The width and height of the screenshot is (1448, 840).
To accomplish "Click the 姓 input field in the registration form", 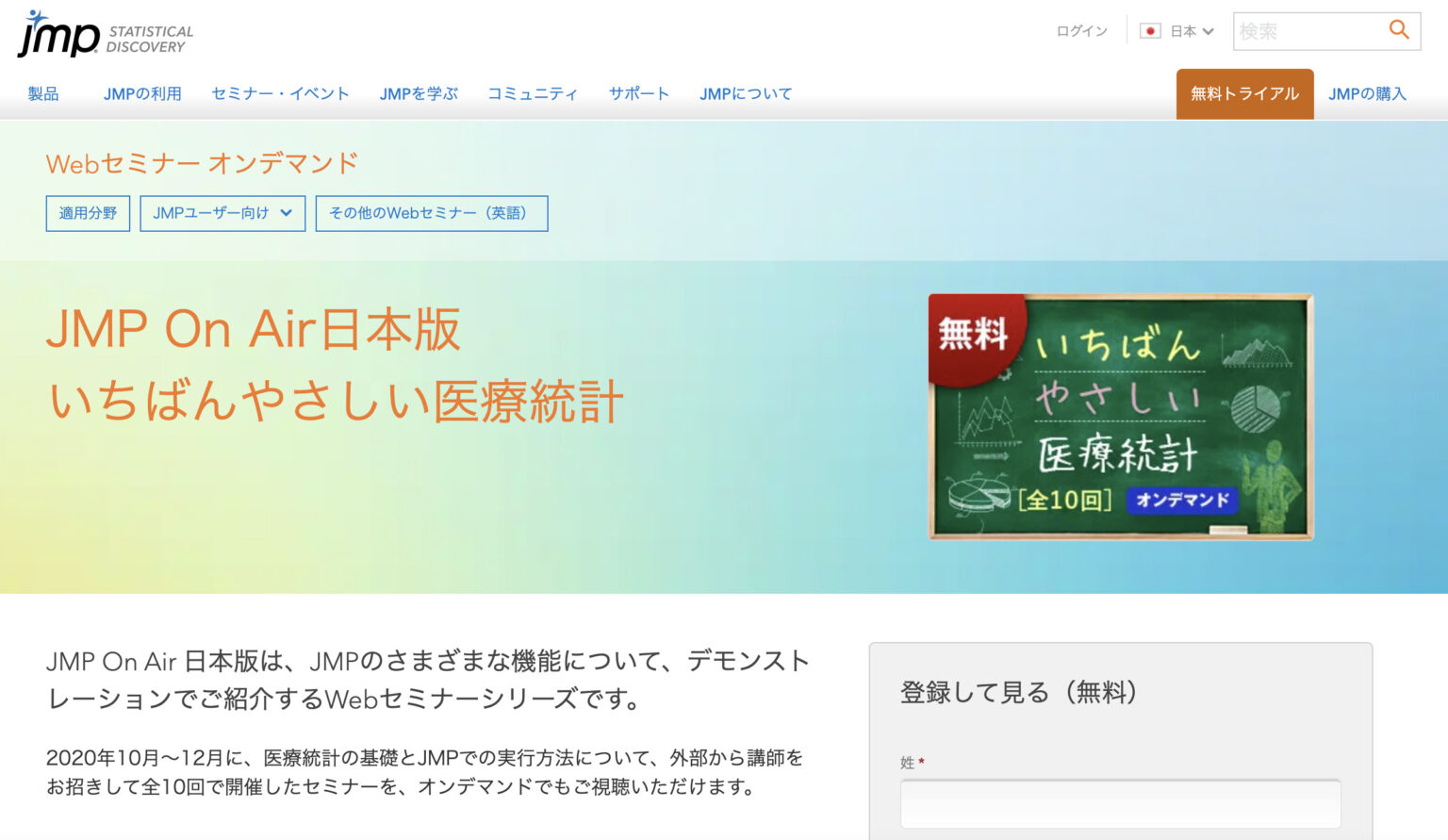I will point(1120,803).
